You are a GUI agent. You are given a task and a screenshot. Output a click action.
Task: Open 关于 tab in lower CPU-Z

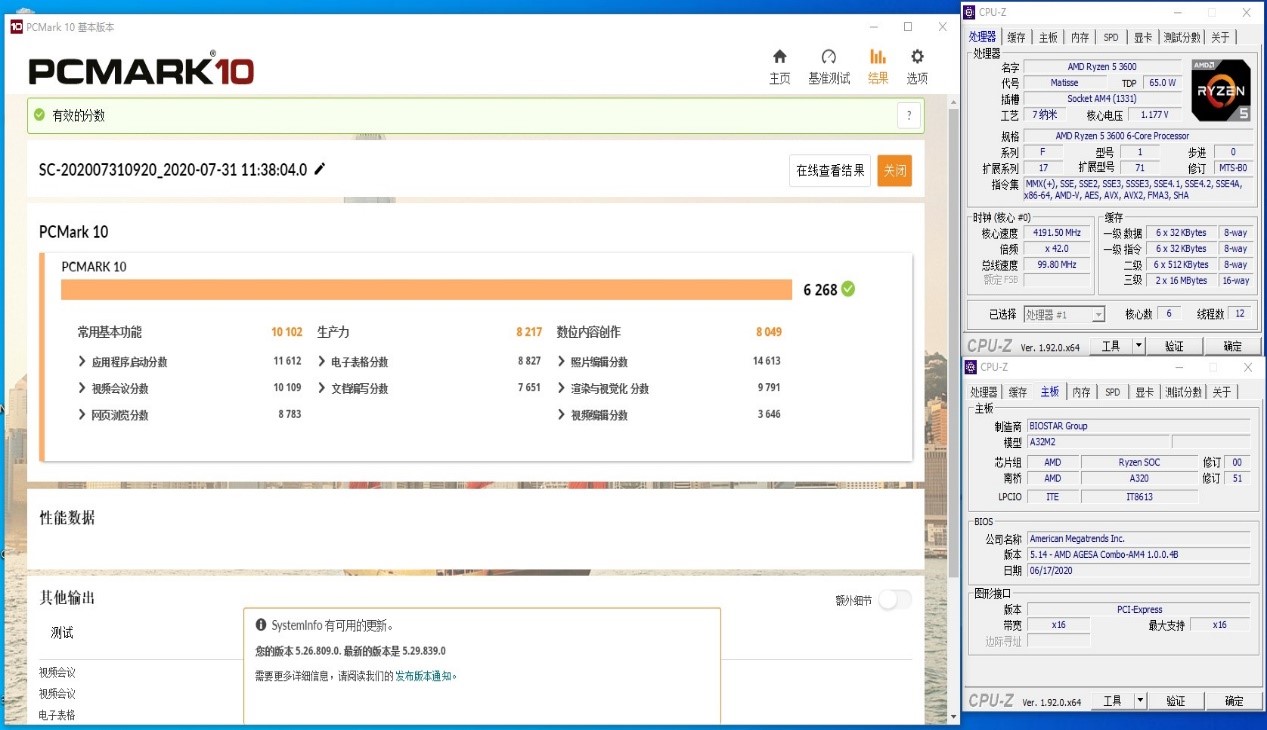(x=1222, y=392)
